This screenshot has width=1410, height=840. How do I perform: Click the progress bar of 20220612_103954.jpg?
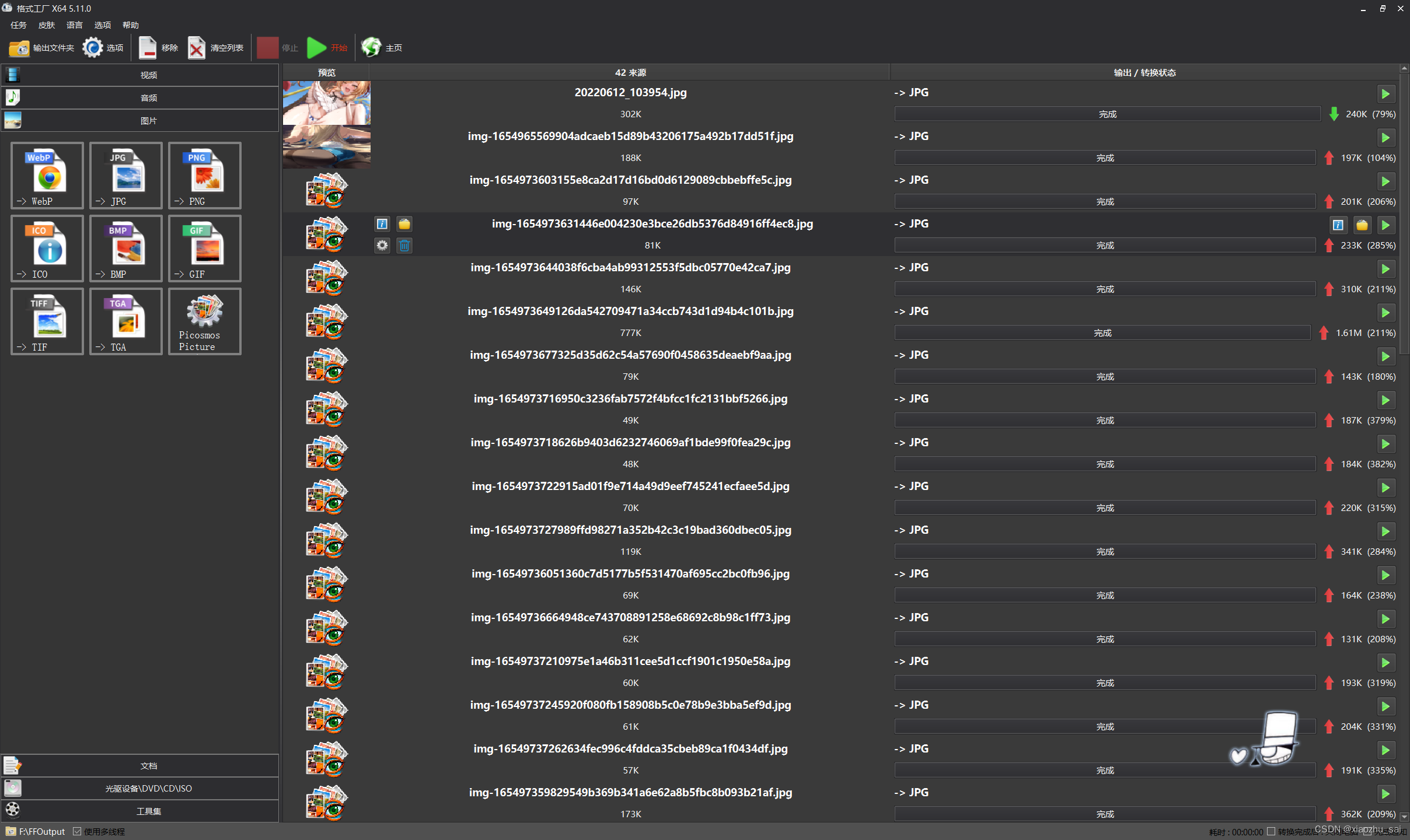pos(1107,114)
